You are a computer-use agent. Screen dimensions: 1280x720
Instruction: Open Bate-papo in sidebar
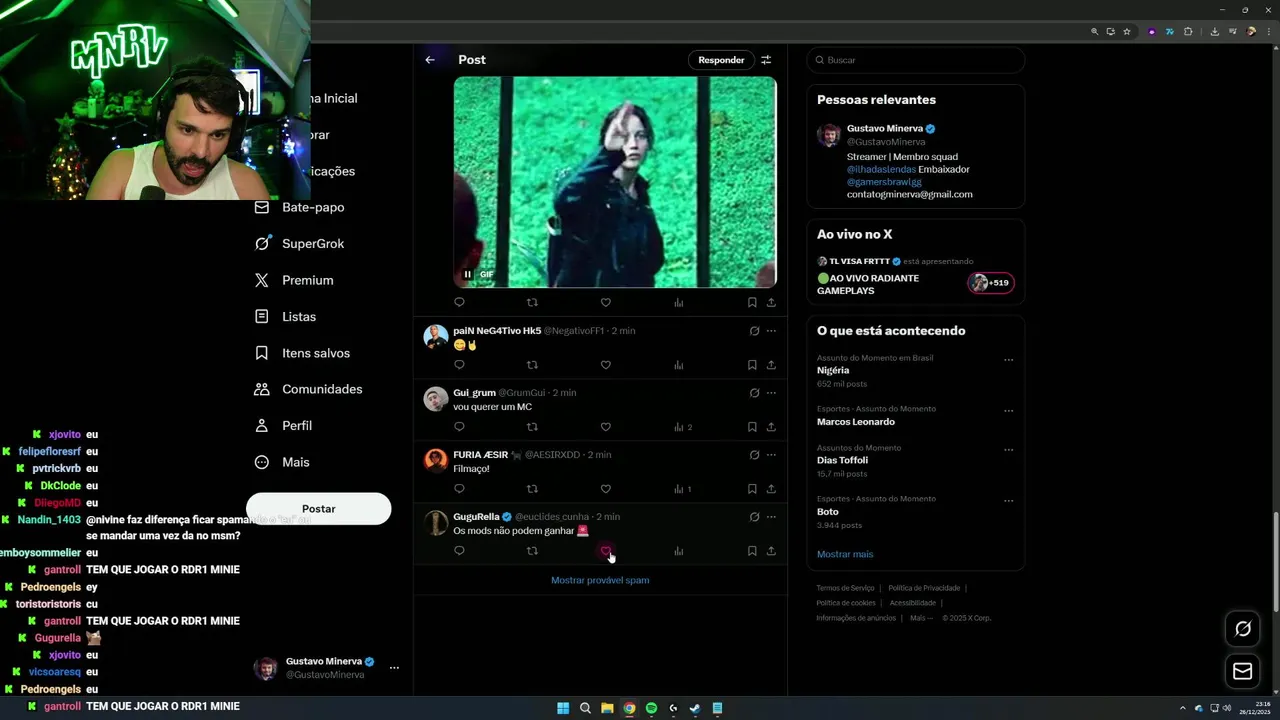300,207
